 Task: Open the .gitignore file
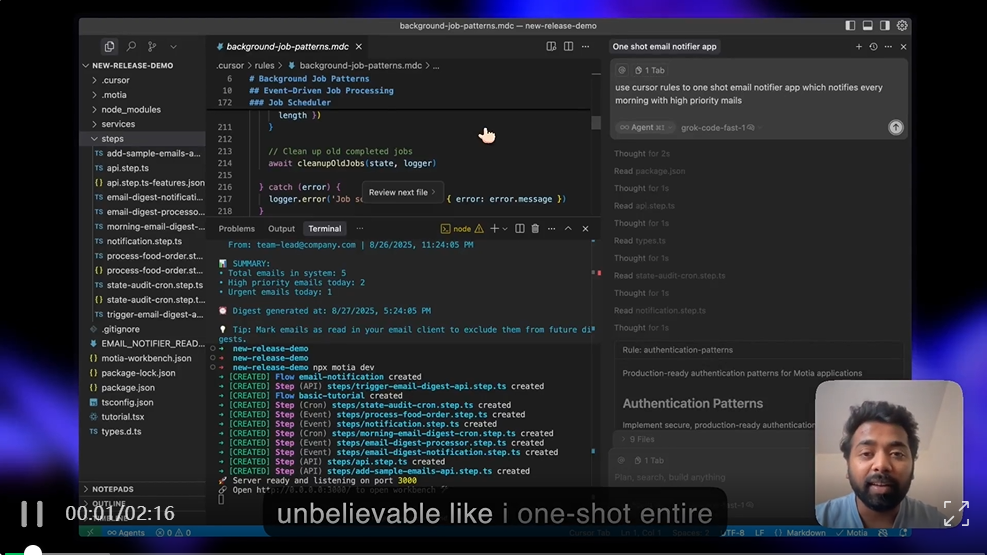coord(120,329)
